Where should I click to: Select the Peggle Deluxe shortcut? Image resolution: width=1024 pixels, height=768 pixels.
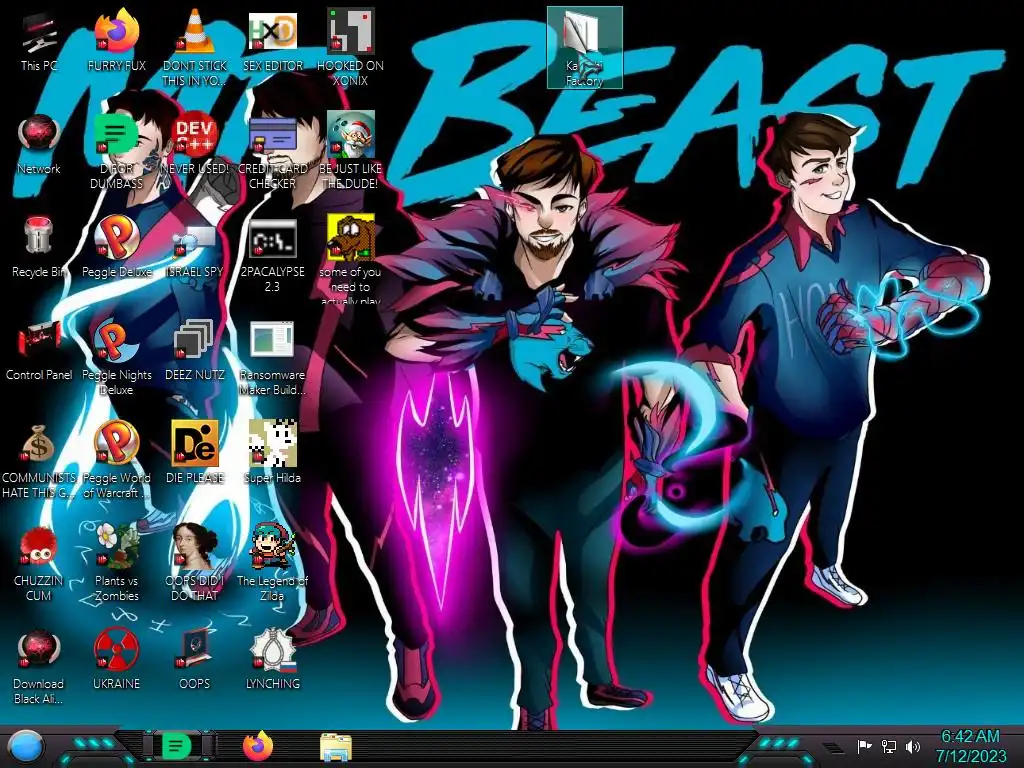pyautogui.click(x=116, y=248)
